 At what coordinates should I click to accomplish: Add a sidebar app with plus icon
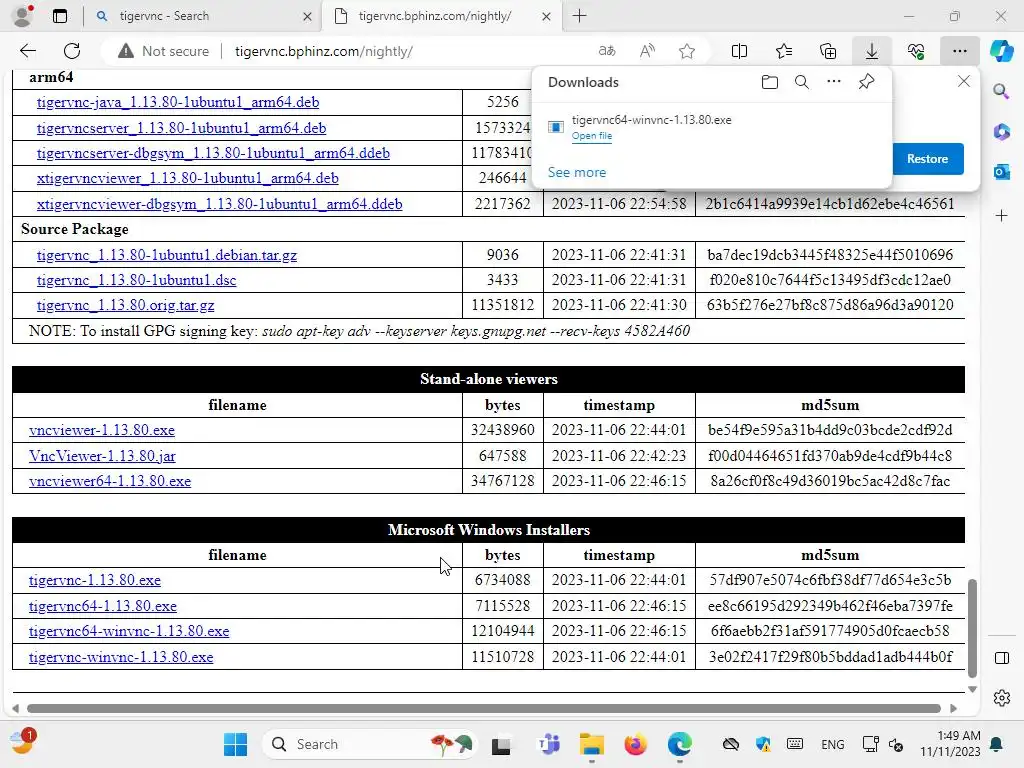click(1001, 216)
